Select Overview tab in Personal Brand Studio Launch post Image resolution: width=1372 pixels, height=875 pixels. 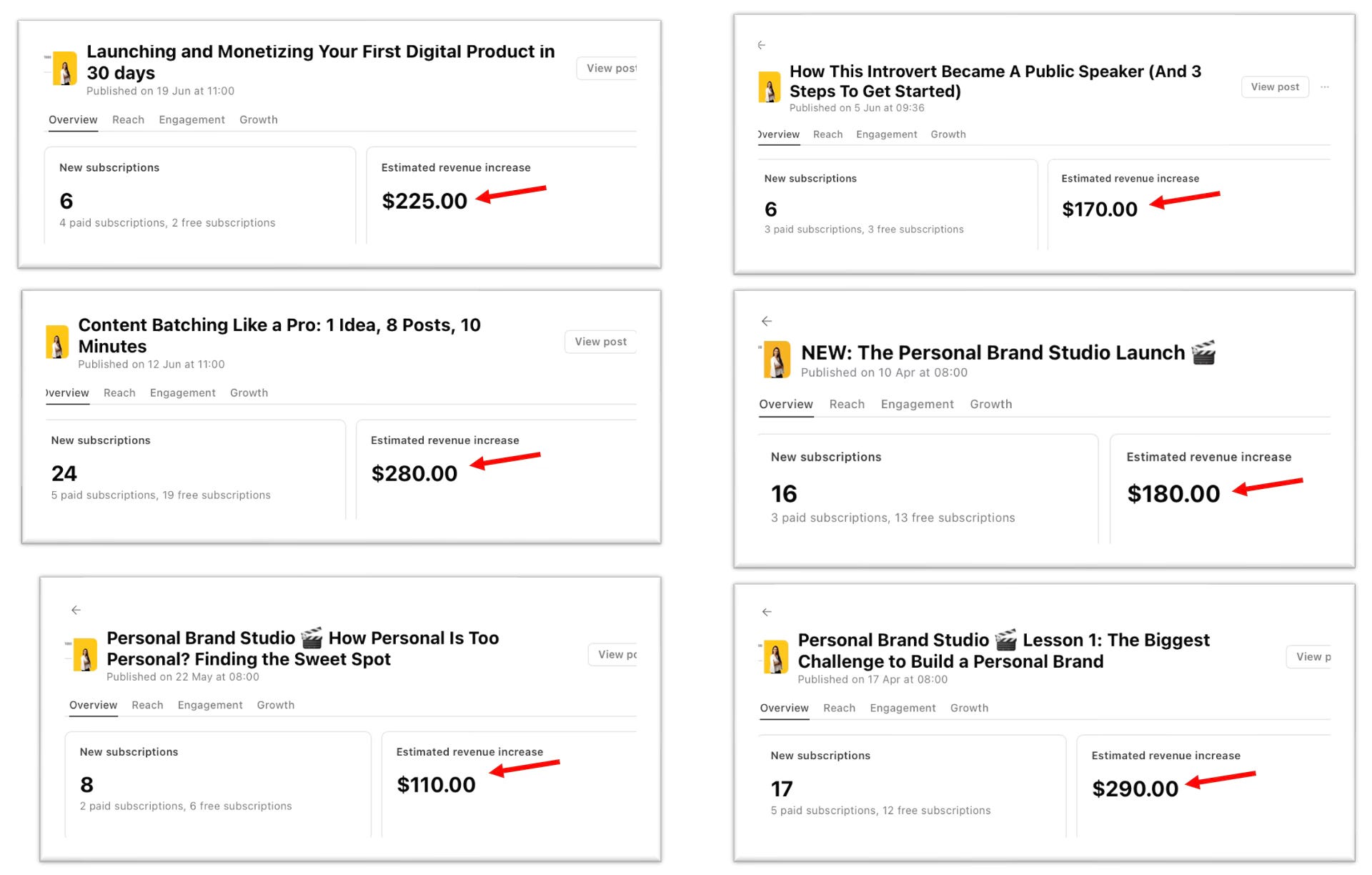pyautogui.click(x=785, y=405)
